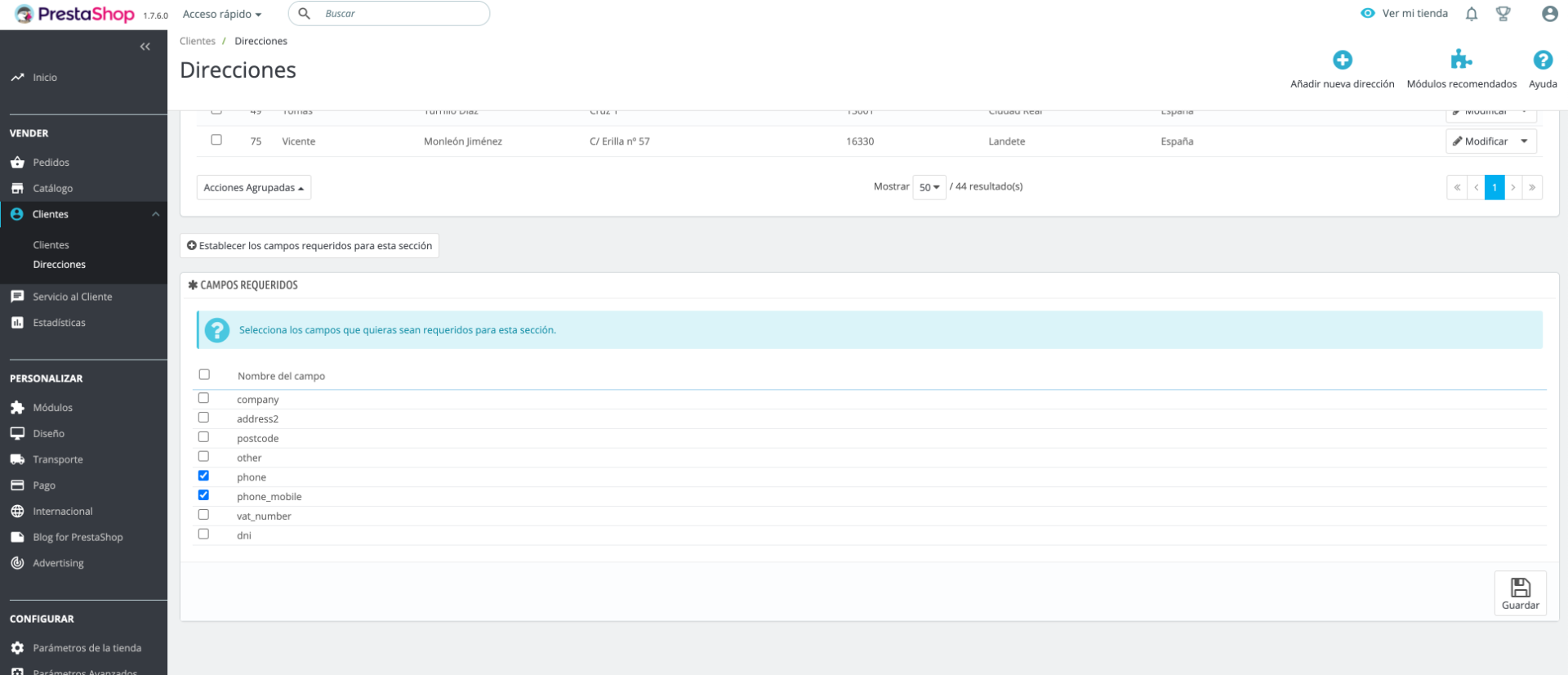Uncheck the phone_mobile field checkbox
This screenshot has width=1568, height=675.
[x=203, y=495]
